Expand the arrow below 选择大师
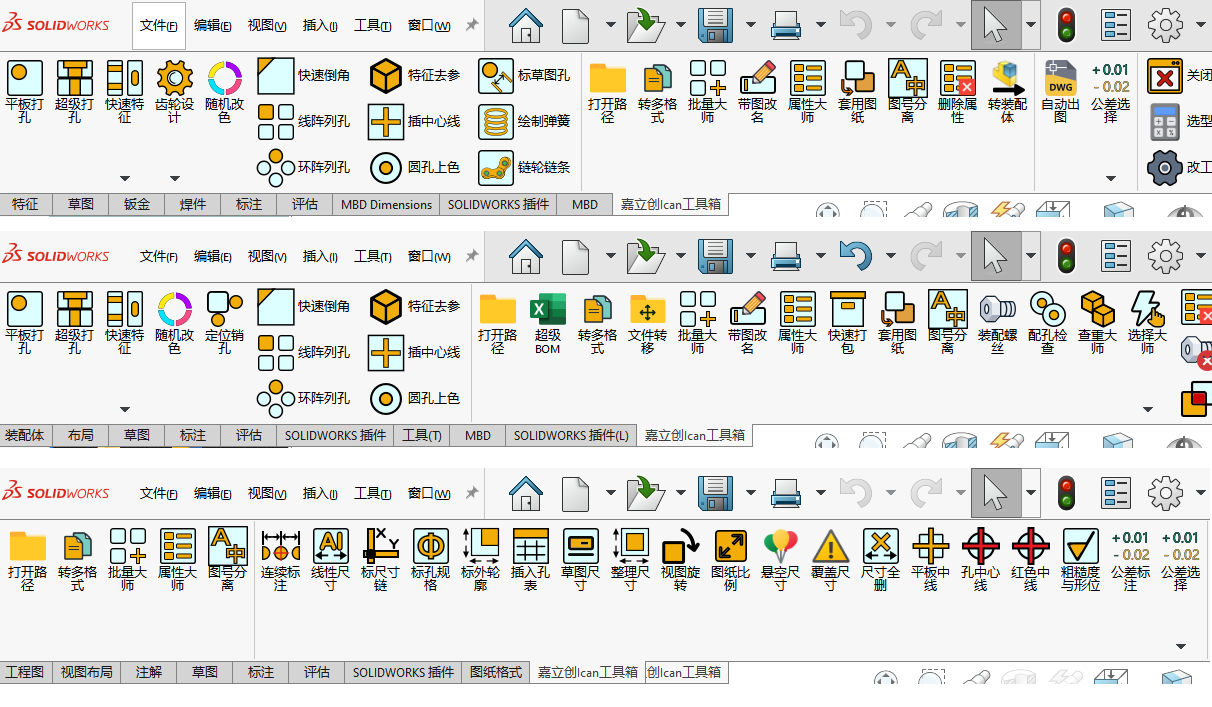 (x=1147, y=410)
